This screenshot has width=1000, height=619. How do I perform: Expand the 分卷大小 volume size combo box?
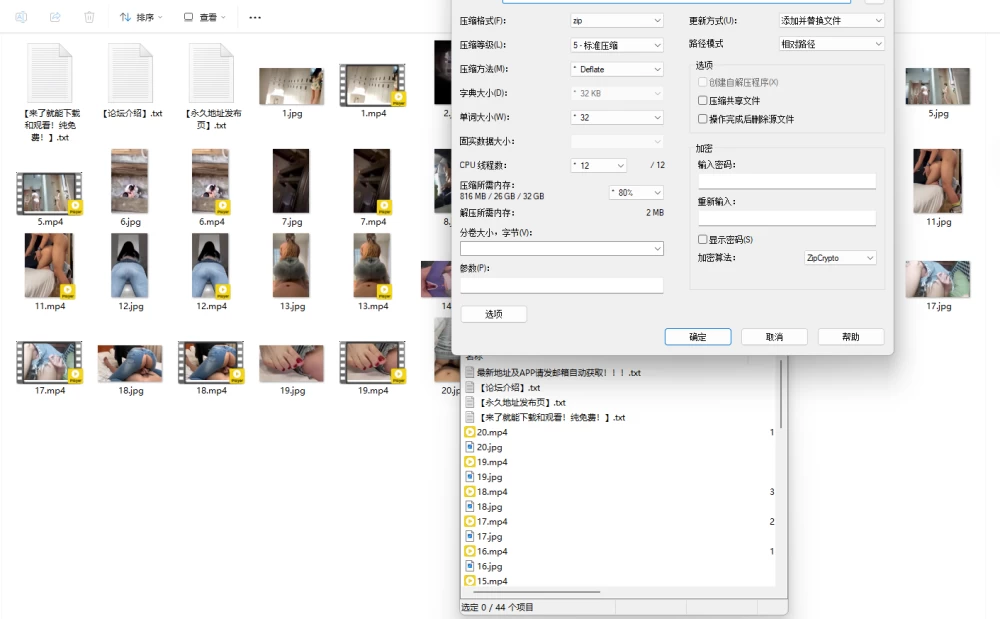tap(562, 249)
